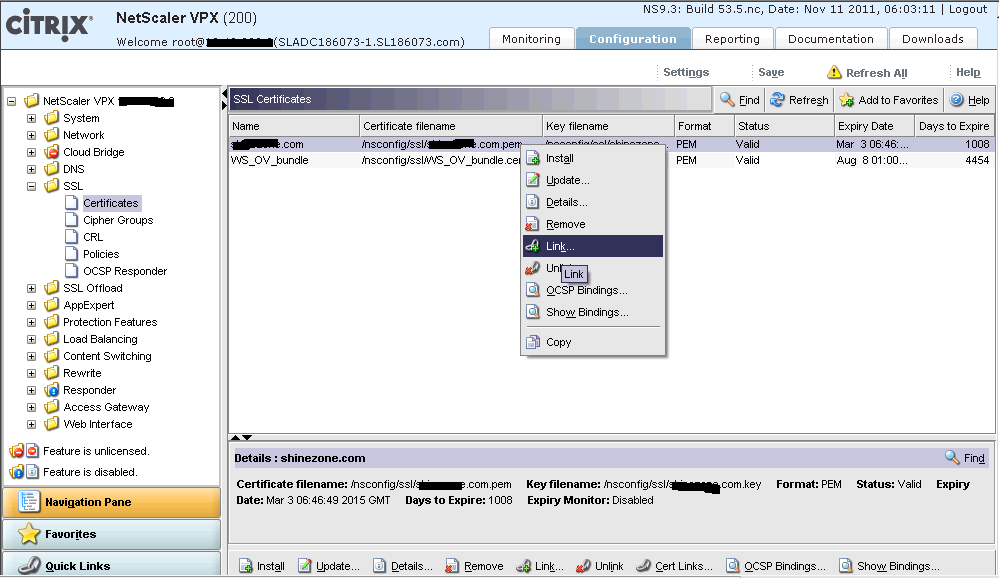
Task: Click the Refresh All warning icon
Action: pyautogui.click(x=834, y=73)
